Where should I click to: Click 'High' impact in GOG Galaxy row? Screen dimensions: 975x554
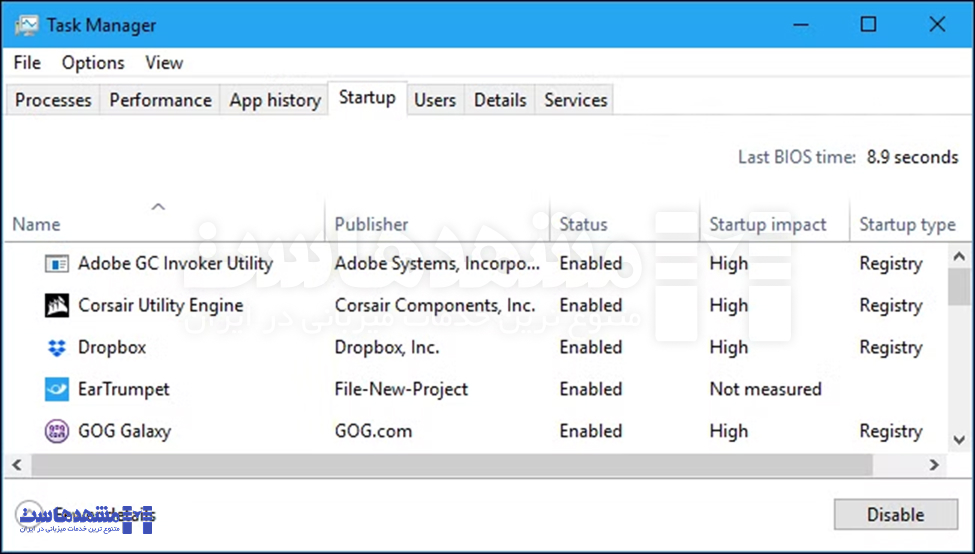pyautogui.click(x=729, y=431)
